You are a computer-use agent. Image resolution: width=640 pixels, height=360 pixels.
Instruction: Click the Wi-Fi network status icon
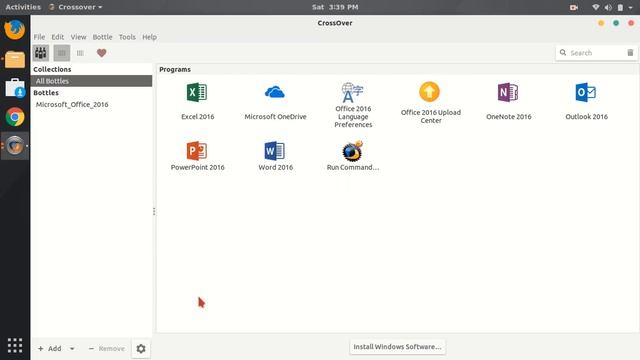[596, 7]
